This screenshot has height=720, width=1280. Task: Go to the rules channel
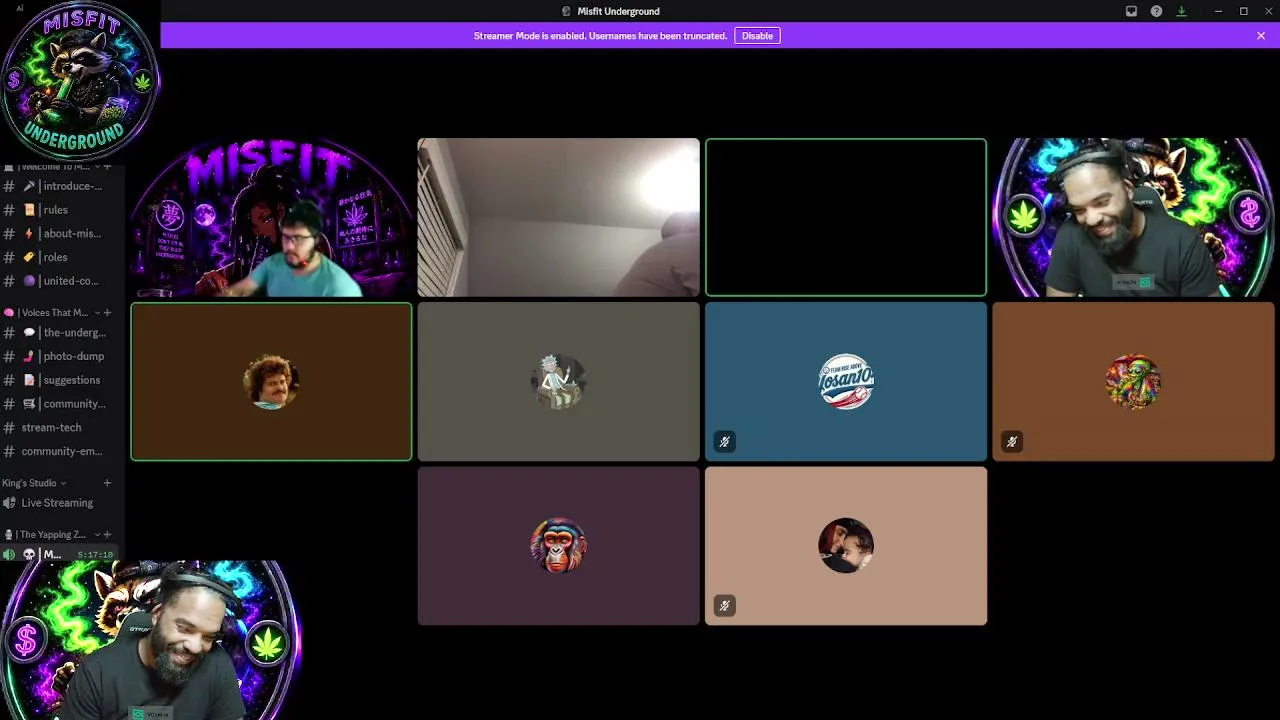(x=62, y=210)
